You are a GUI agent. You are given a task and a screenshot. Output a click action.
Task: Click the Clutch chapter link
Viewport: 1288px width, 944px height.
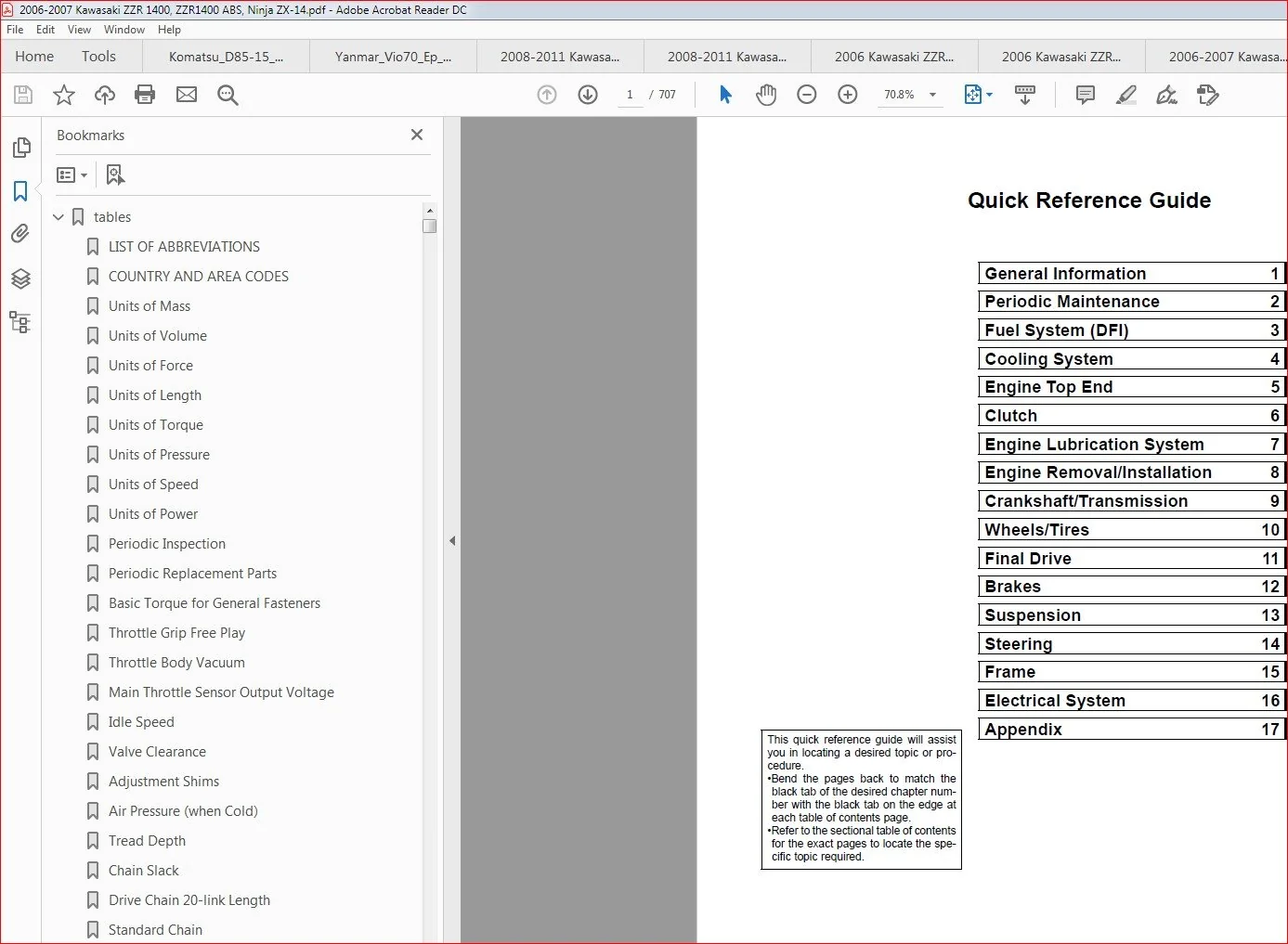point(1131,416)
